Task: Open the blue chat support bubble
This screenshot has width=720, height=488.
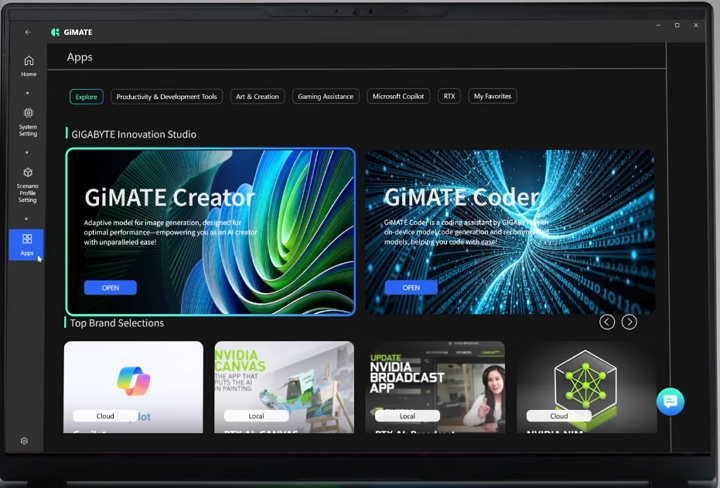Action: (669, 401)
